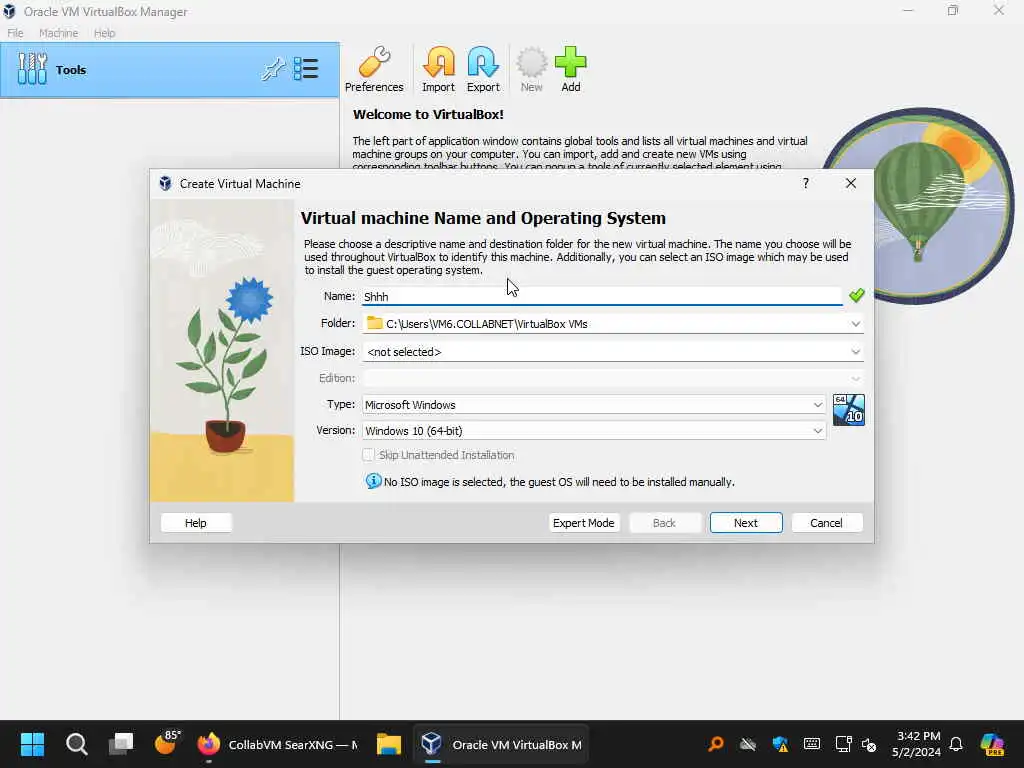The height and width of the screenshot is (768, 1024).
Task: Click the tray muted volume icon
Action: pyautogui.click(x=869, y=744)
